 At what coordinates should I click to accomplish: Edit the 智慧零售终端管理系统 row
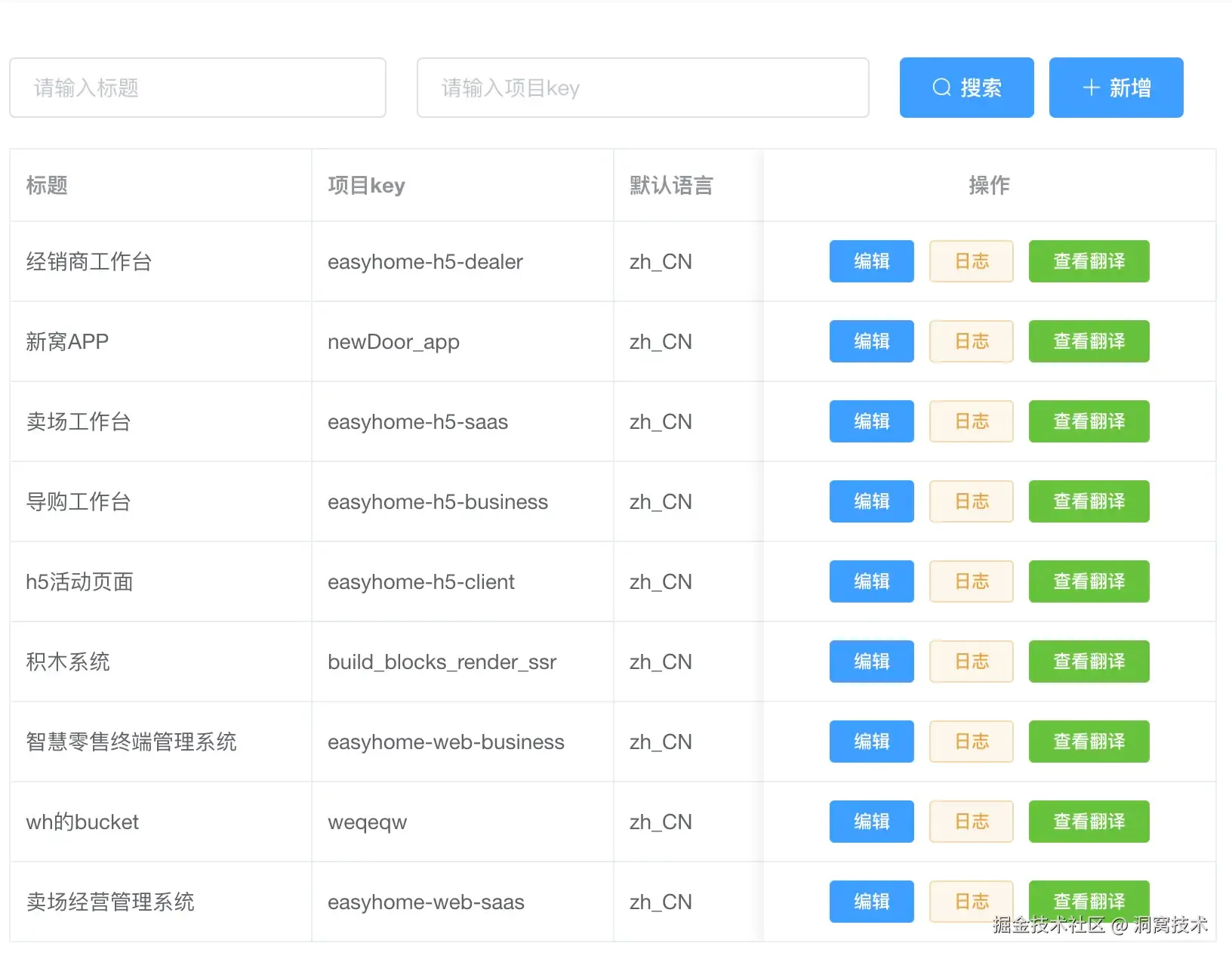(871, 742)
